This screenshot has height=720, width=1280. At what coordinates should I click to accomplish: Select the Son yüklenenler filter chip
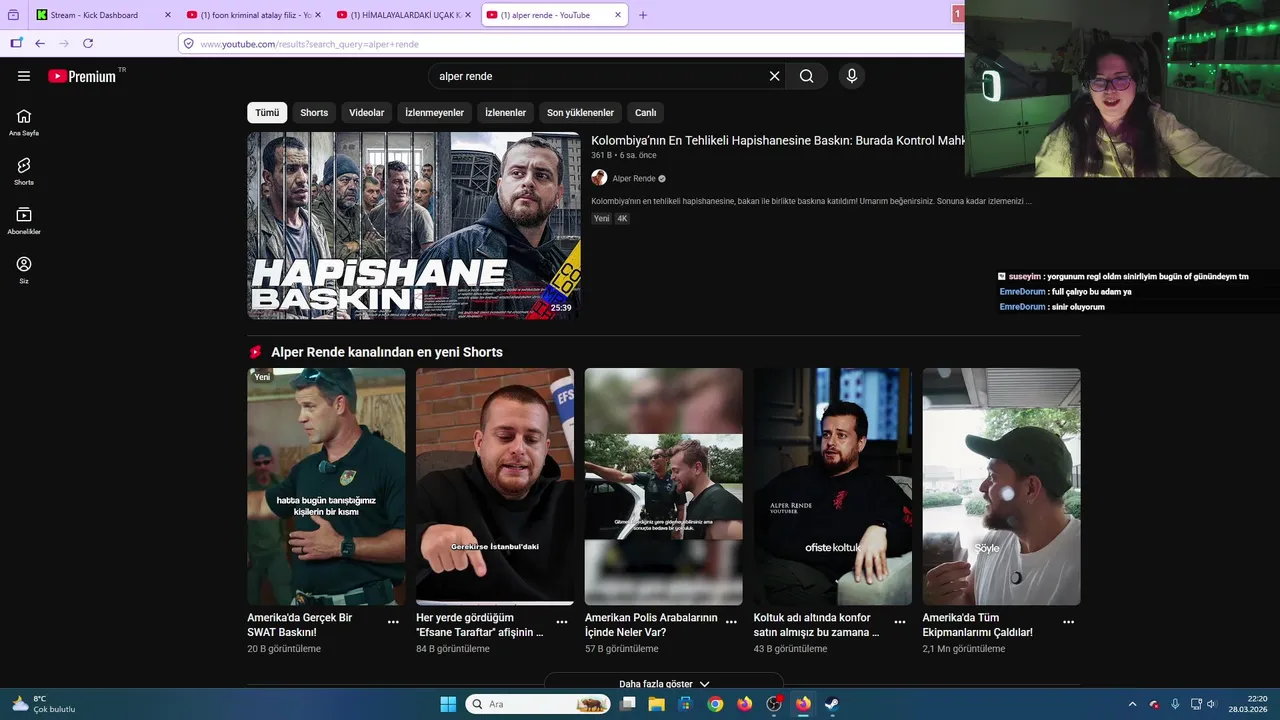tap(580, 113)
